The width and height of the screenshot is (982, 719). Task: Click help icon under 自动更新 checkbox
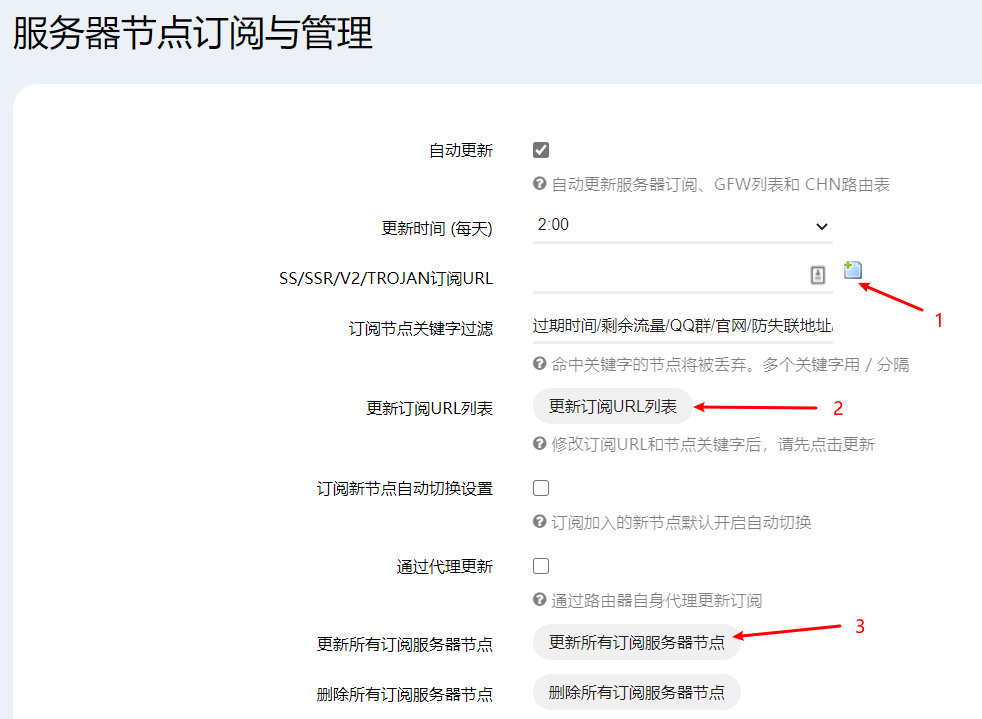[x=540, y=184]
